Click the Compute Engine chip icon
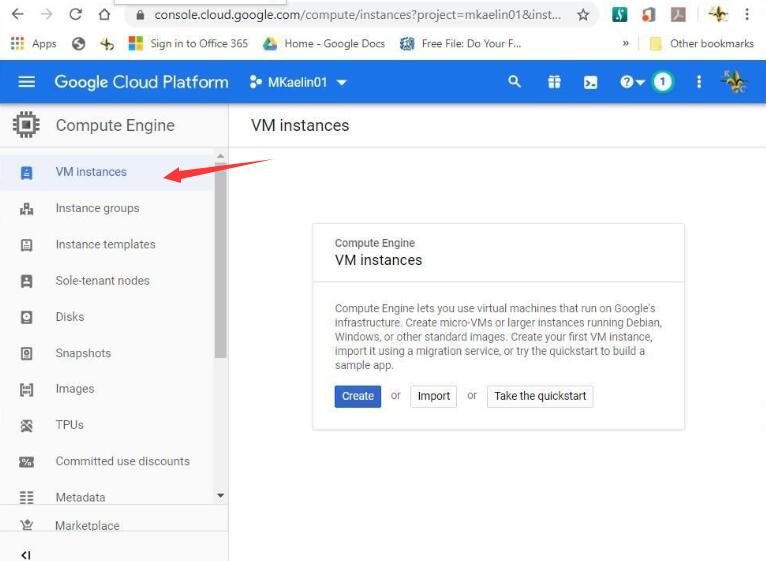 [x=26, y=125]
